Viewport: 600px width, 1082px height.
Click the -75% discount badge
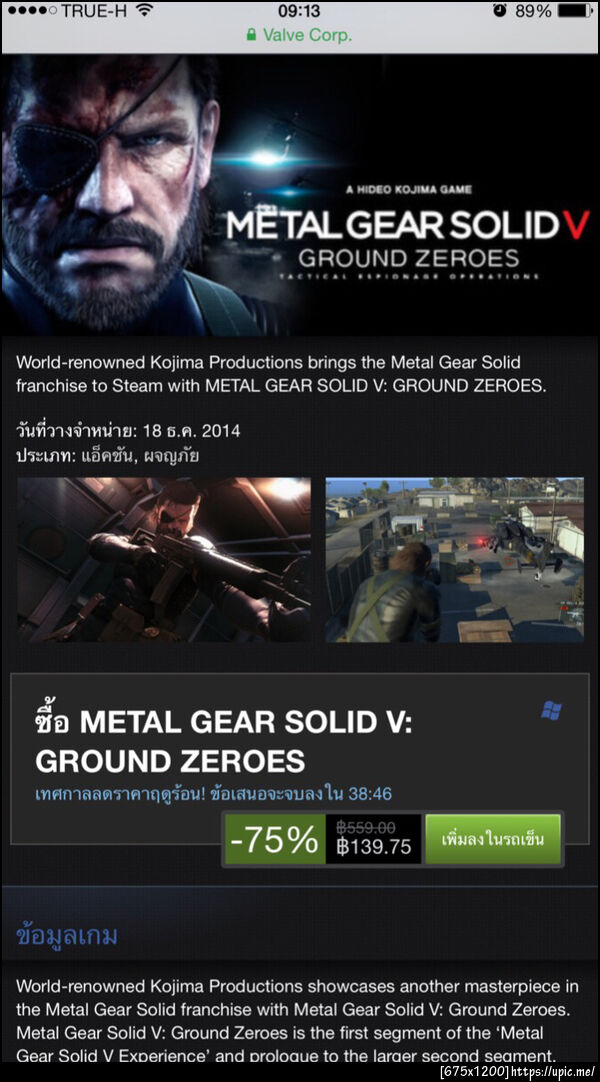pyautogui.click(x=274, y=839)
